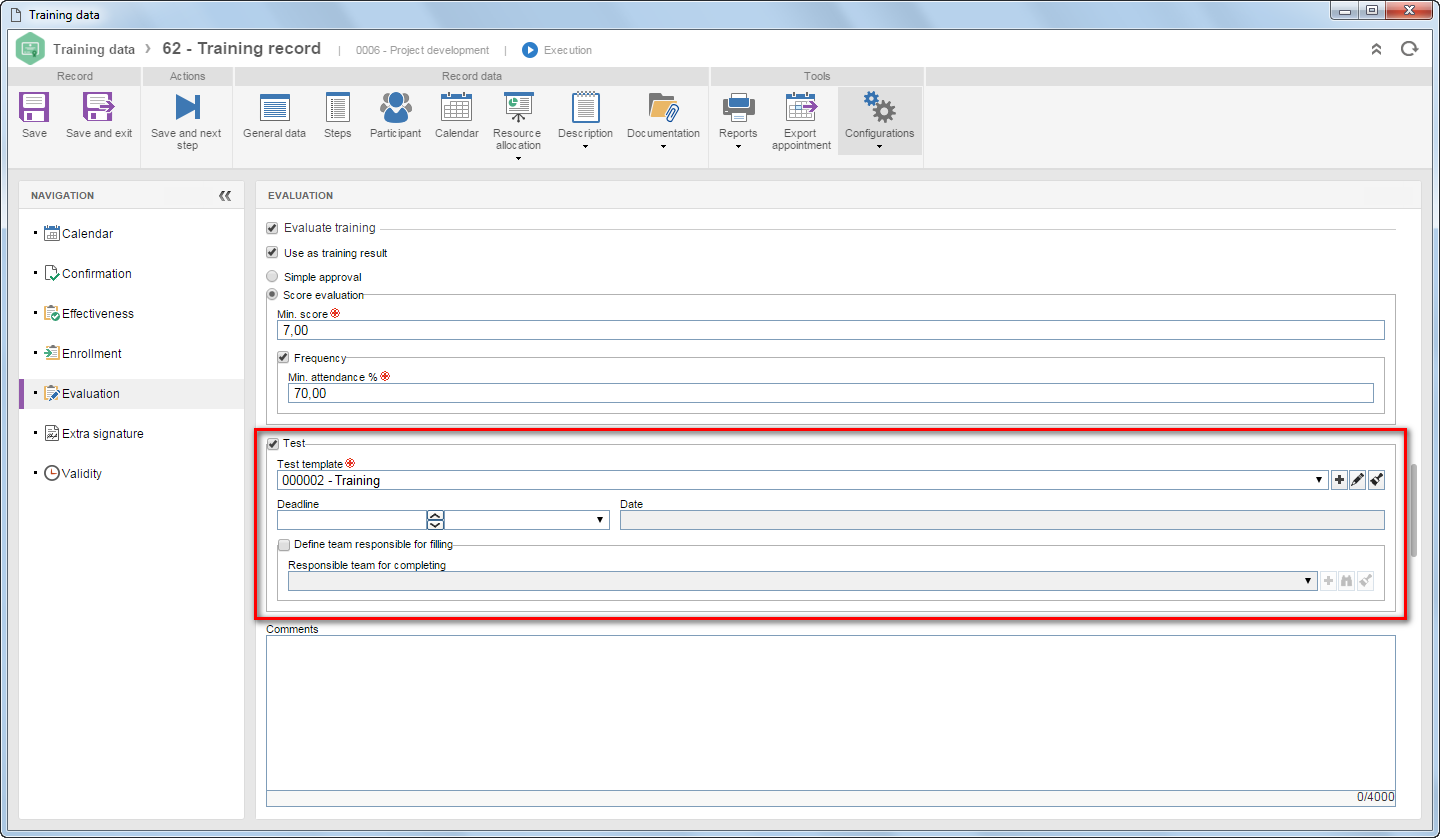1440x838 pixels.
Task: Click the green Training data app icon
Action: coord(30,49)
